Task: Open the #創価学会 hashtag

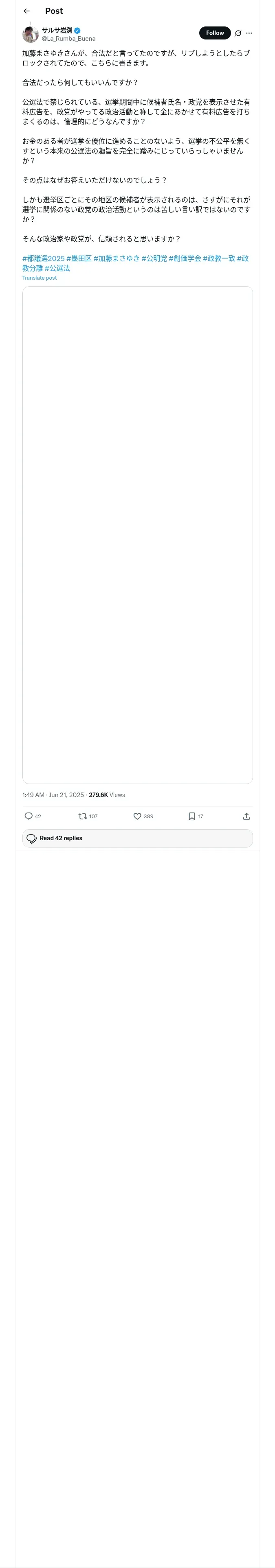Action: click(x=185, y=258)
